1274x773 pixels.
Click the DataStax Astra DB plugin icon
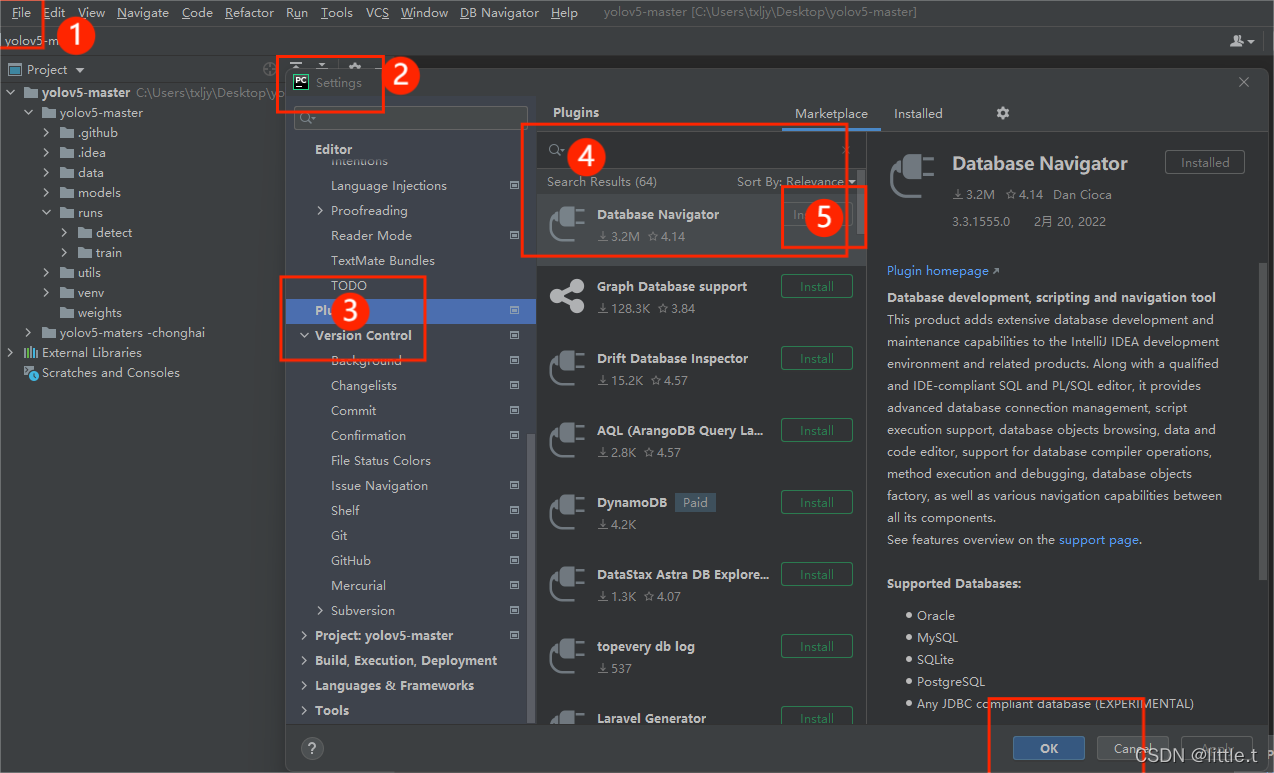[x=567, y=584]
